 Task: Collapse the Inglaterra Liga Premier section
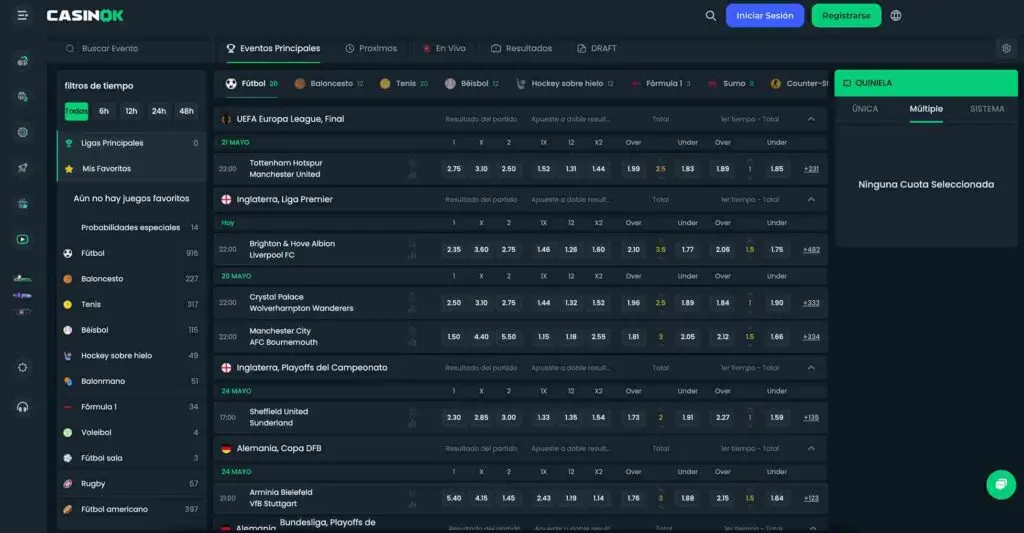(811, 199)
